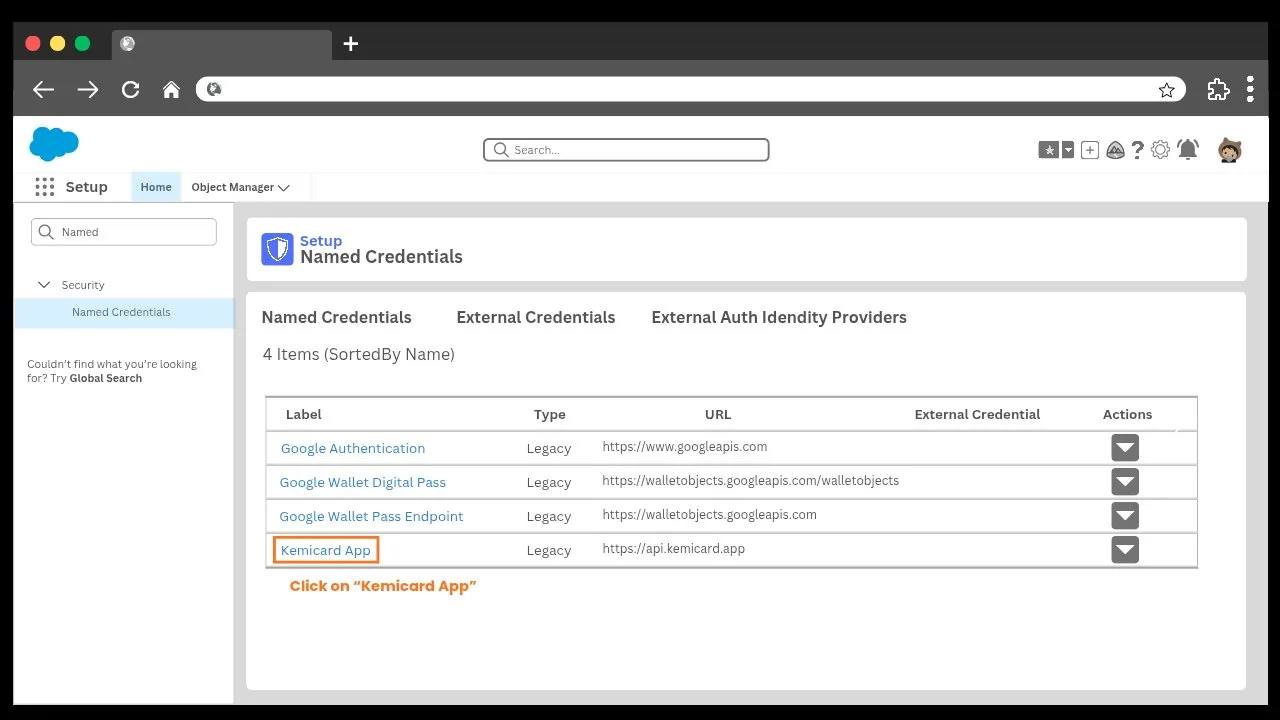Click the Actions column header

point(1127,414)
